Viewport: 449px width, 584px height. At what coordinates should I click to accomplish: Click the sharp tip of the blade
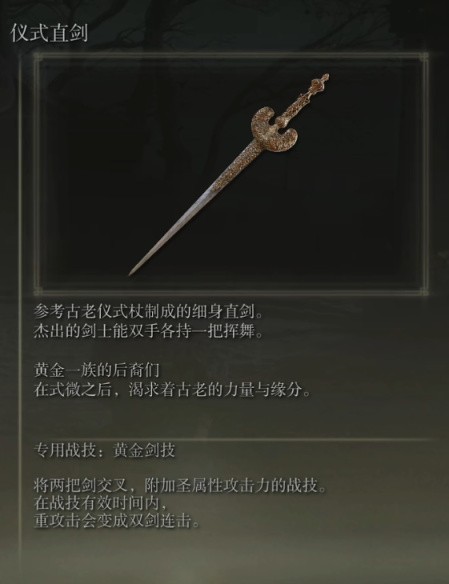pos(132,272)
